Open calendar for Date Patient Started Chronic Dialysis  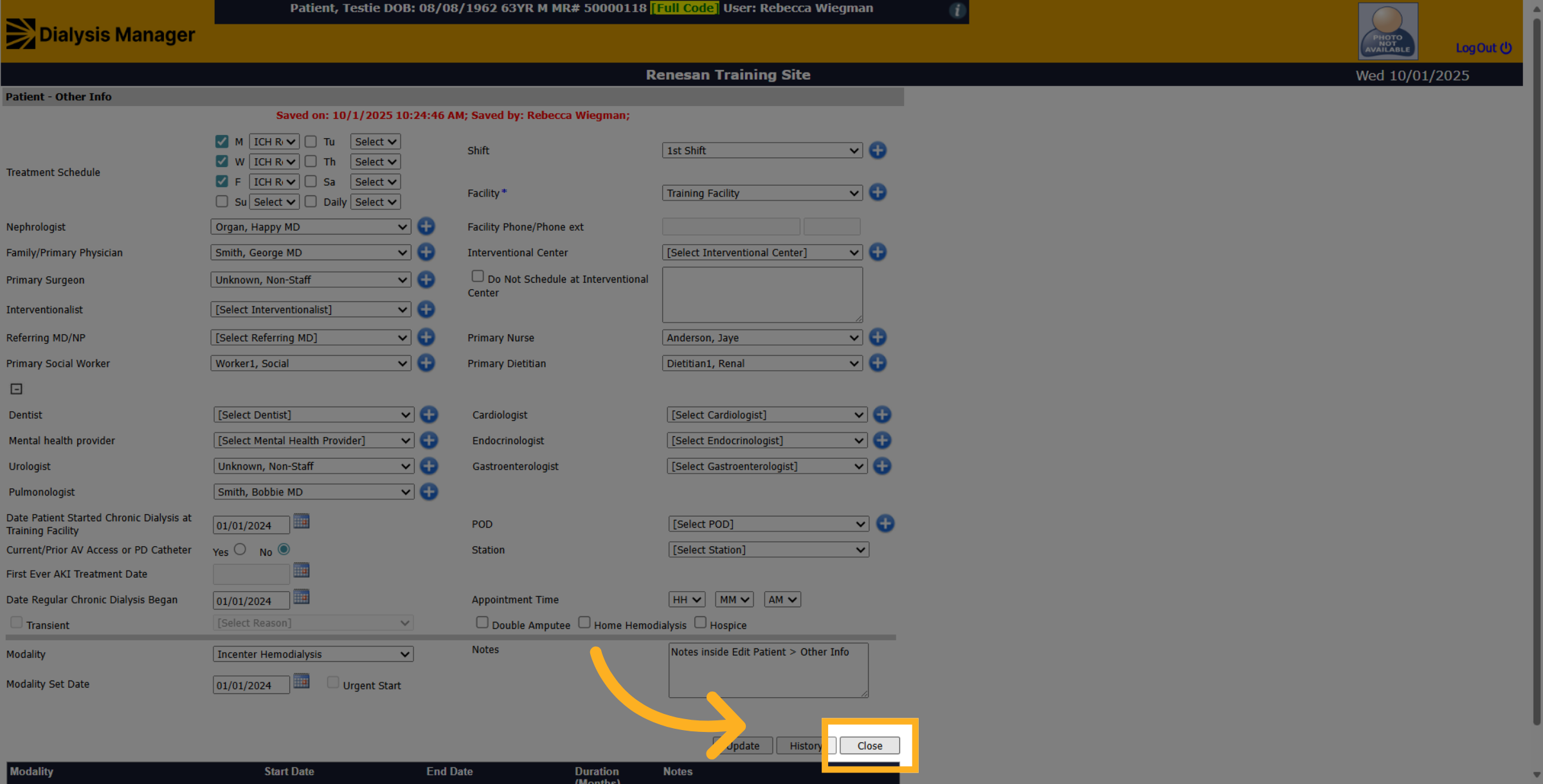302,521
